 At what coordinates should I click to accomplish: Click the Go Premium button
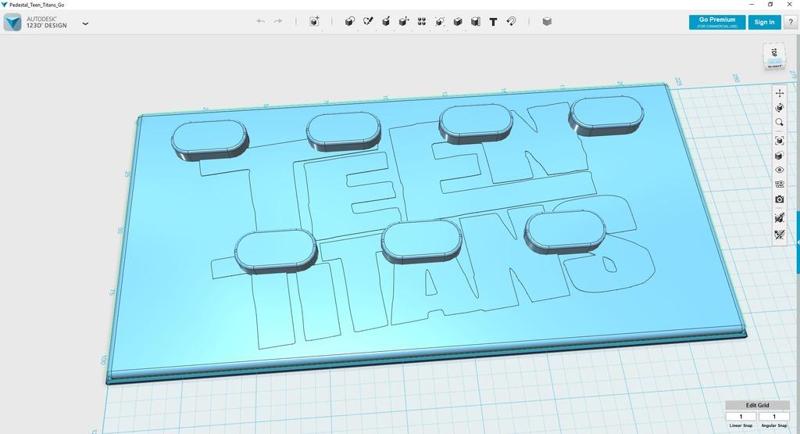coord(717,22)
